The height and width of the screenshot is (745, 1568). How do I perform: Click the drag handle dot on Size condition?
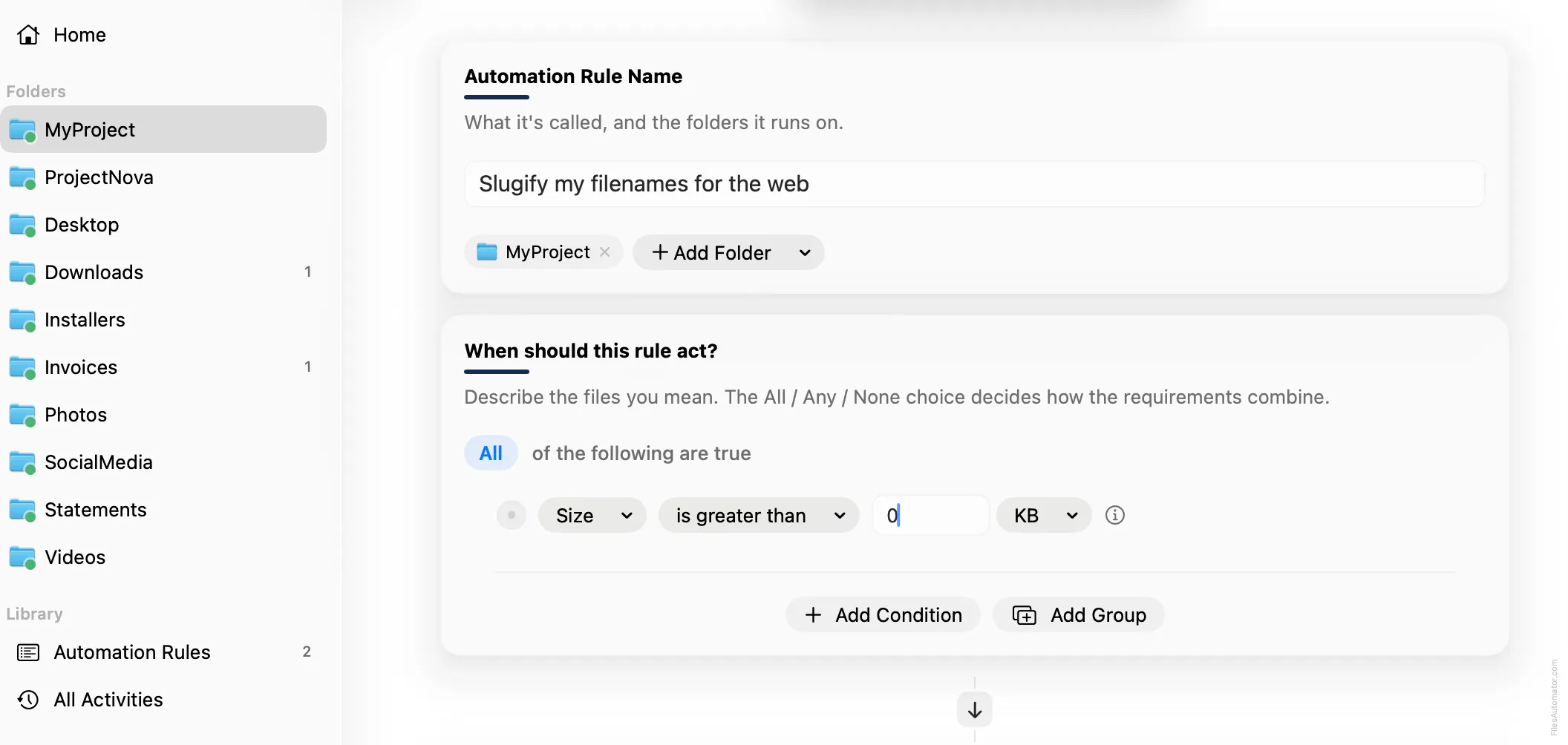512,515
